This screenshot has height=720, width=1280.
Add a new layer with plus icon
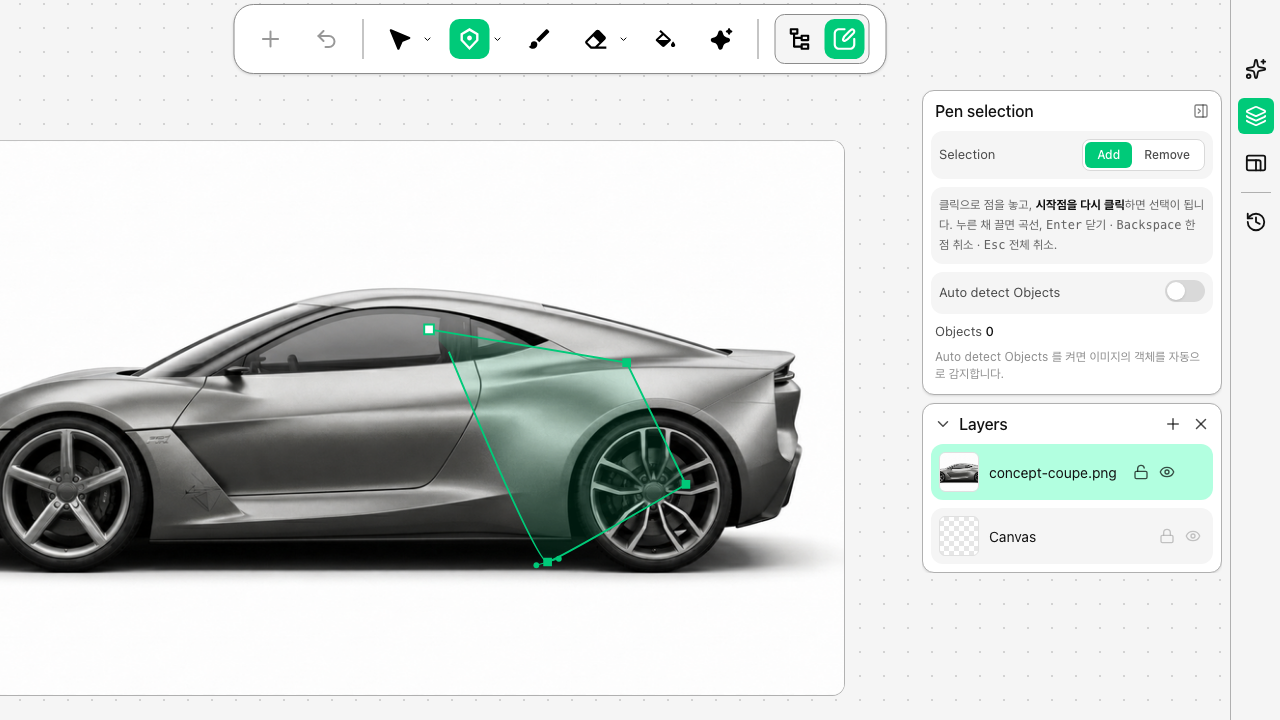[1173, 424]
